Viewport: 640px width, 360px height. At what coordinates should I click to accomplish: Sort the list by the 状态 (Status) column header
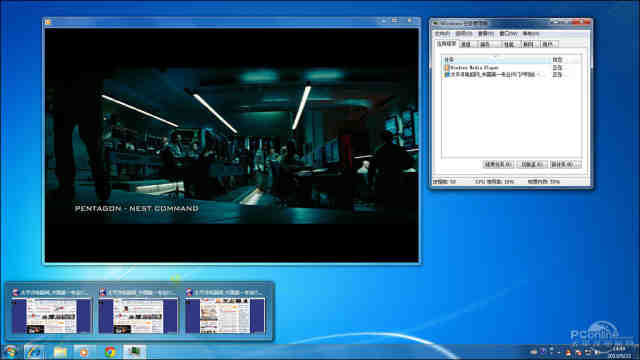point(564,60)
